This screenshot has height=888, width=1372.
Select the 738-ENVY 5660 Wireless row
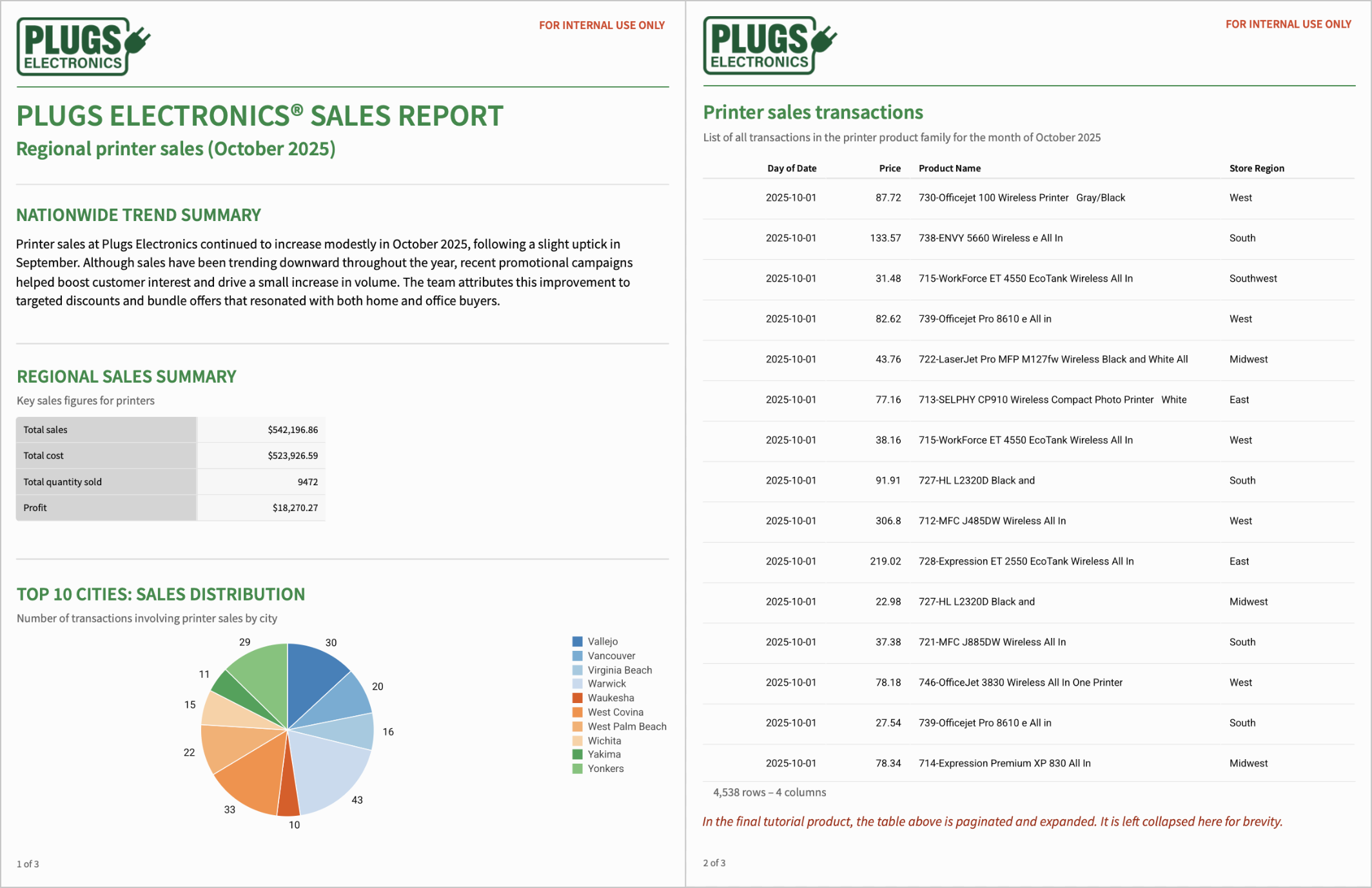[990, 238]
